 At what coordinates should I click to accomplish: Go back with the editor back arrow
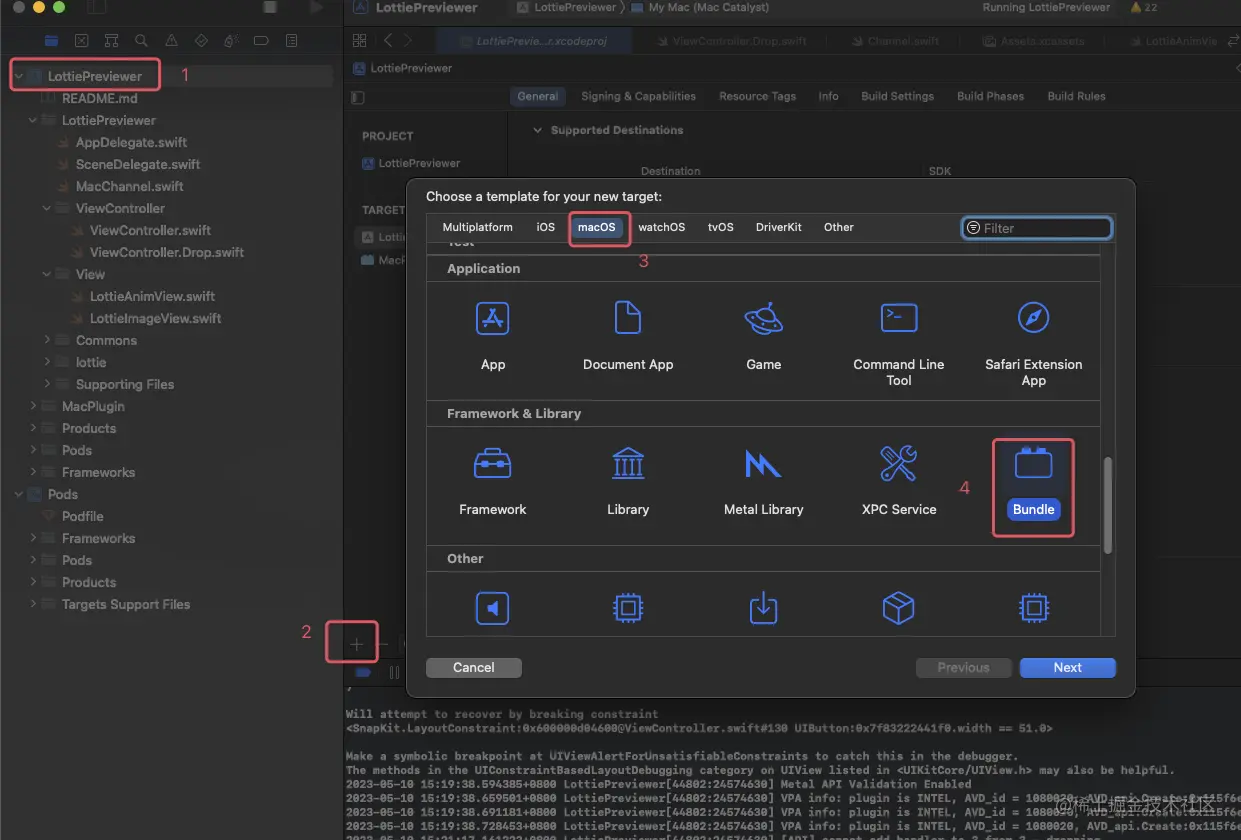[x=388, y=41]
